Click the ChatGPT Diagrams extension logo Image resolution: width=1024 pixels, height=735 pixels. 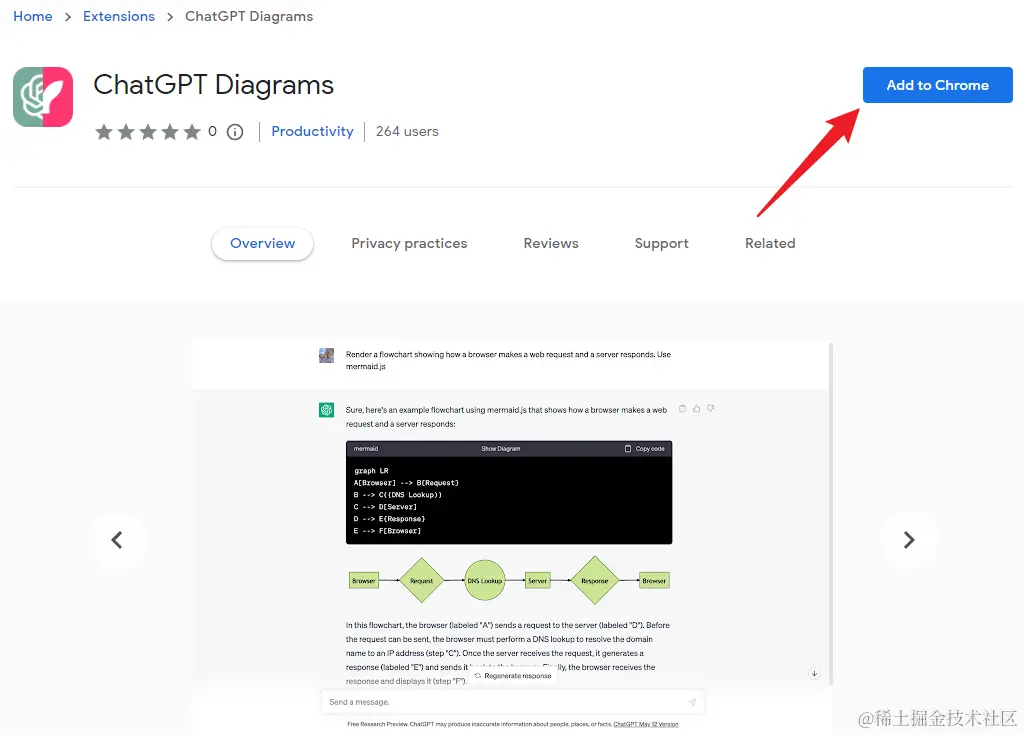tap(43, 97)
